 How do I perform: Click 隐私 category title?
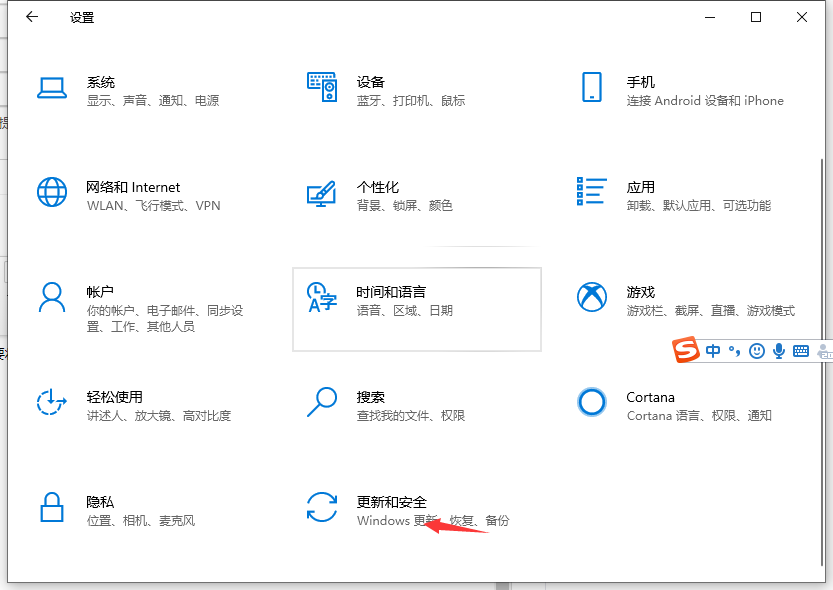pyautogui.click(x=100, y=502)
